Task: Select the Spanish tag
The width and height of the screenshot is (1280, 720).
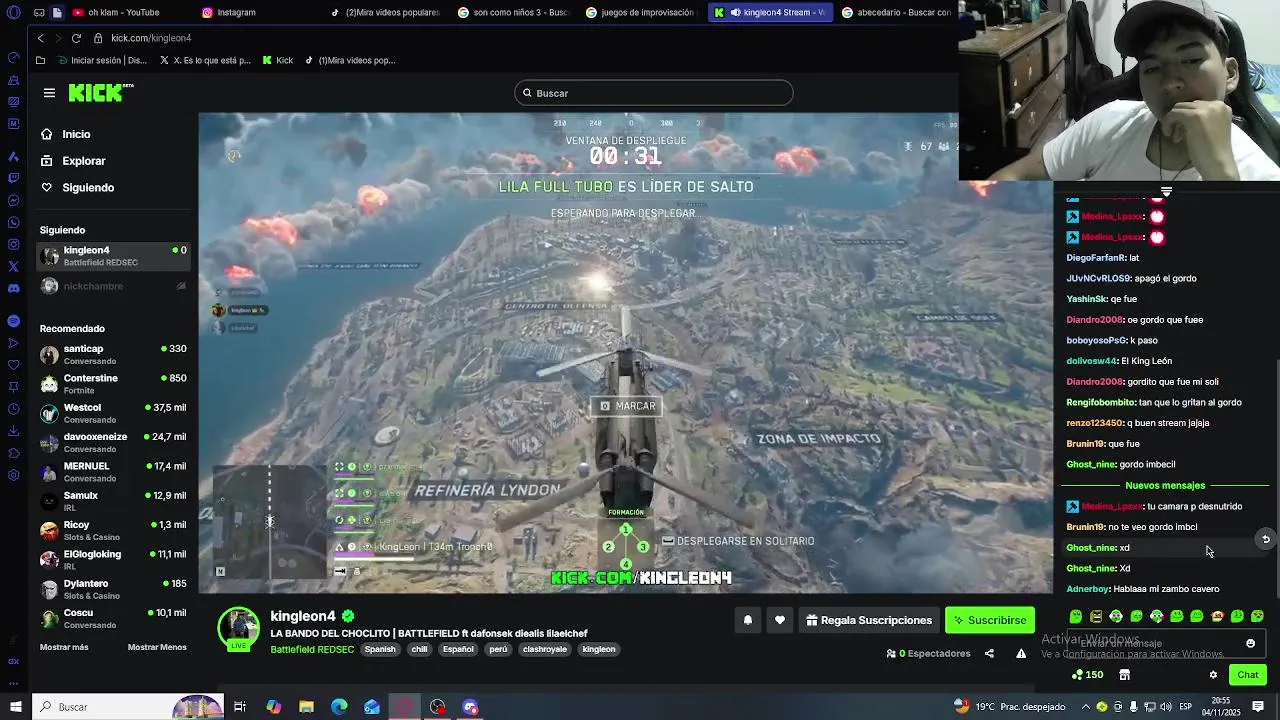Action: (380, 649)
